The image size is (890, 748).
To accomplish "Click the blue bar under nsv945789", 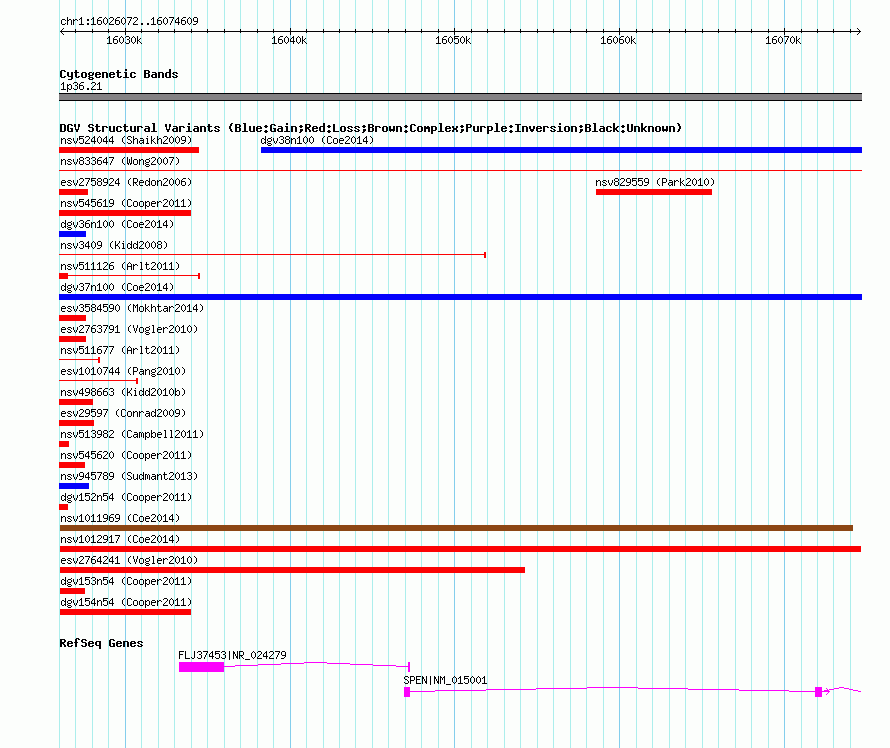I will pos(74,486).
